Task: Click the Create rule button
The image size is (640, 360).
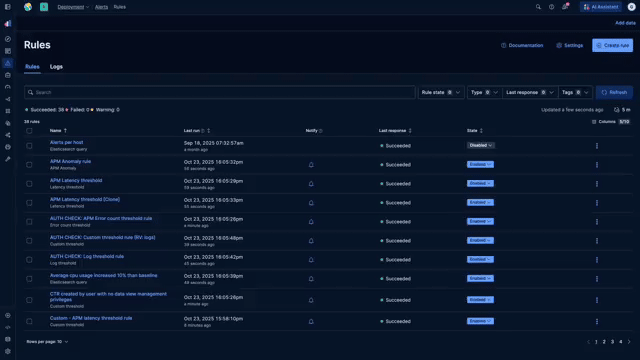Action: (x=612, y=45)
